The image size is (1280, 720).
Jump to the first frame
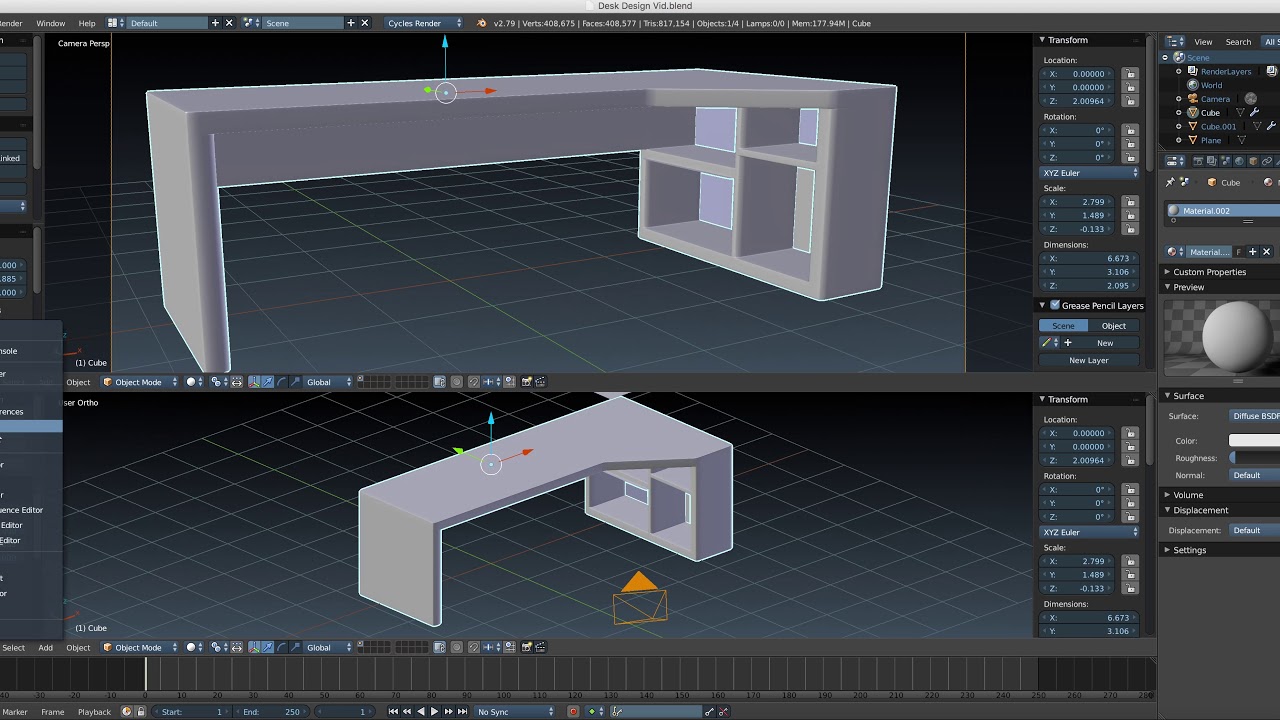[x=393, y=712]
